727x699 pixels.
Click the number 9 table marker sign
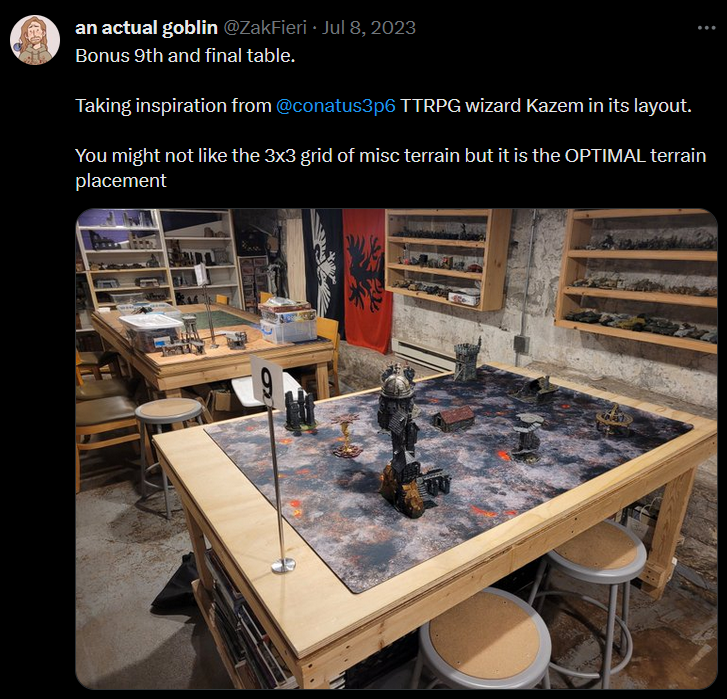click(267, 382)
